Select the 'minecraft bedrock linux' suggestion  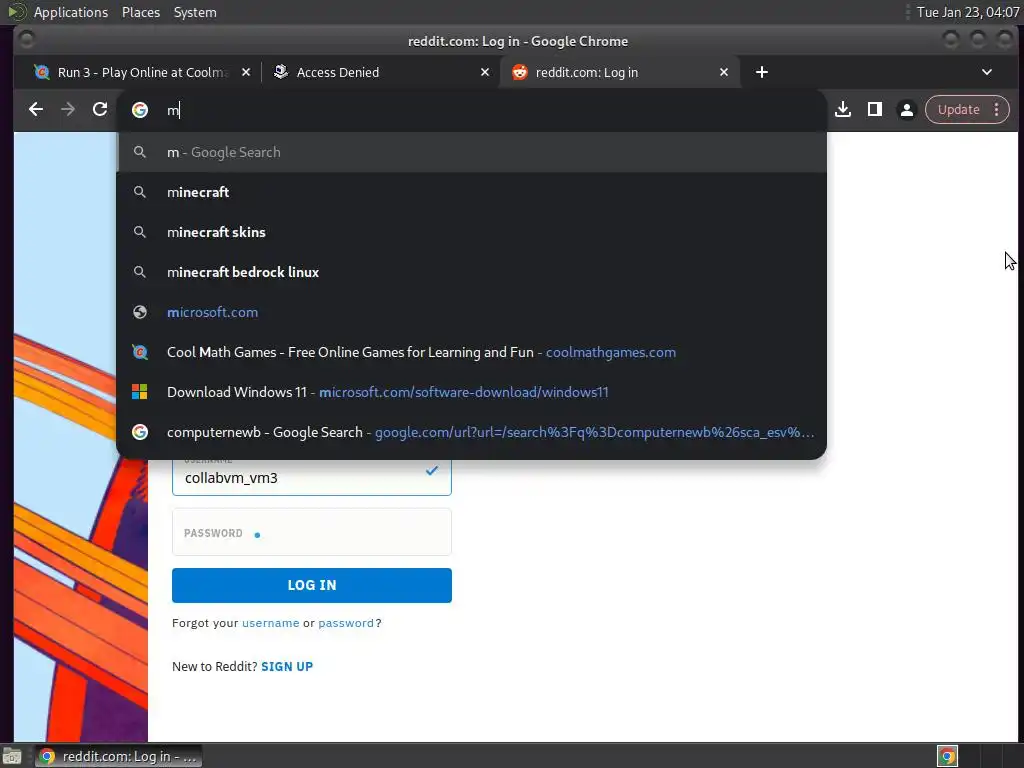tap(472, 272)
